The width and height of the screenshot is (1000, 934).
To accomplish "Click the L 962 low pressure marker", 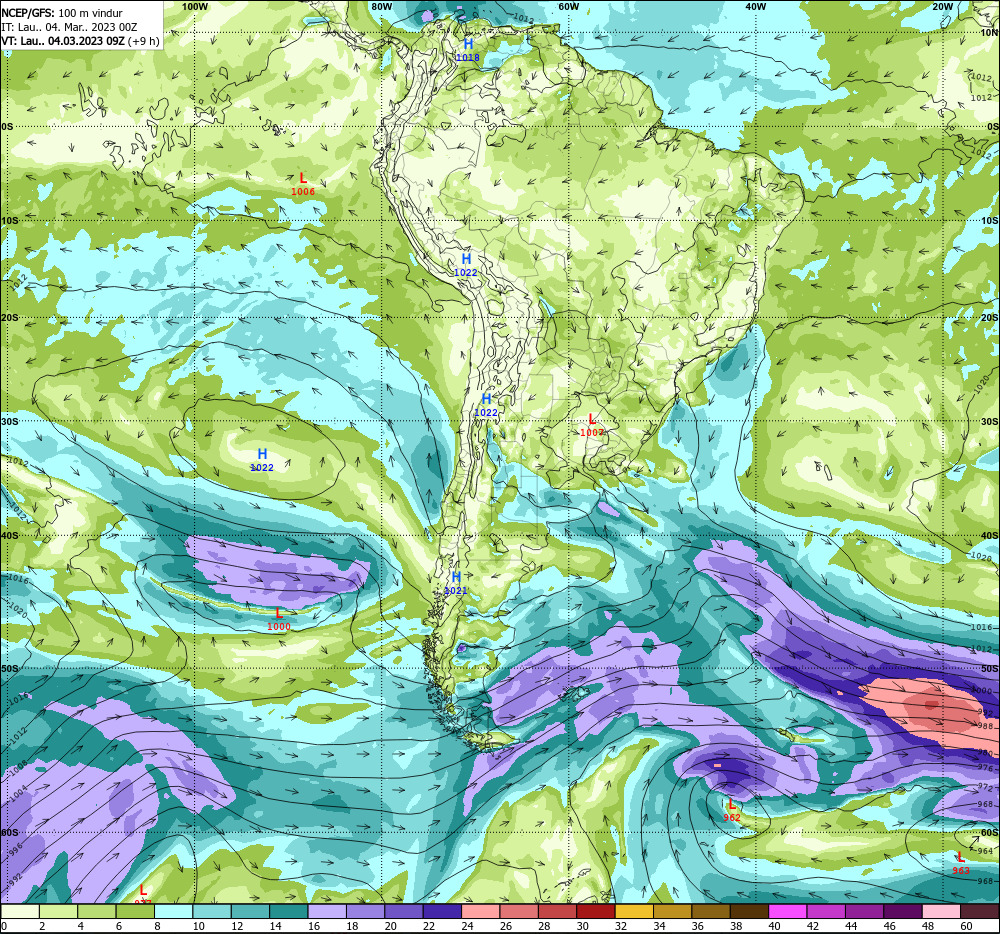I will 732,810.
